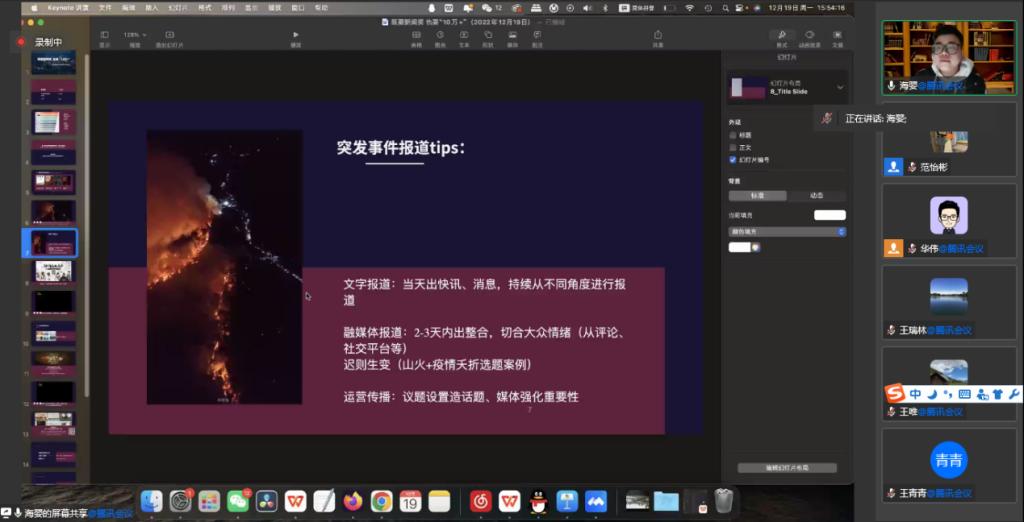Open the Format inspector panel
Viewport: 1024px width, 522px height.
click(x=781, y=36)
